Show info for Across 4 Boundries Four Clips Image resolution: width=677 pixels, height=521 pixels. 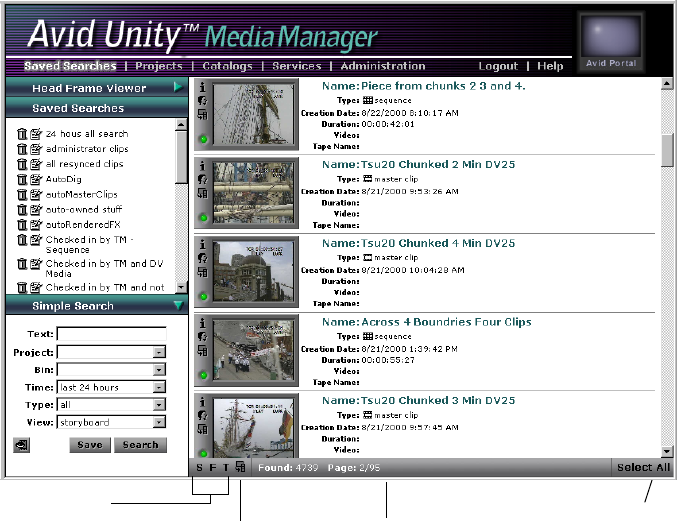(x=202, y=323)
